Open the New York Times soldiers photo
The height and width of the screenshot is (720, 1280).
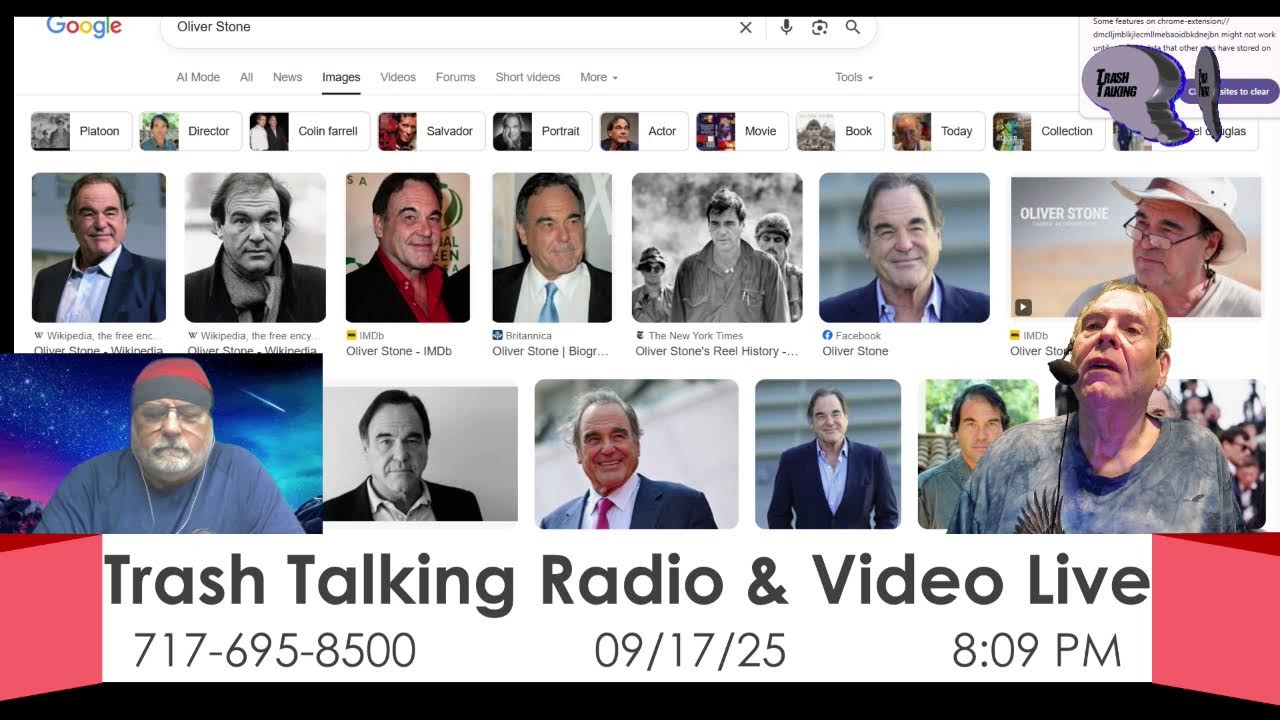pos(717,248)
